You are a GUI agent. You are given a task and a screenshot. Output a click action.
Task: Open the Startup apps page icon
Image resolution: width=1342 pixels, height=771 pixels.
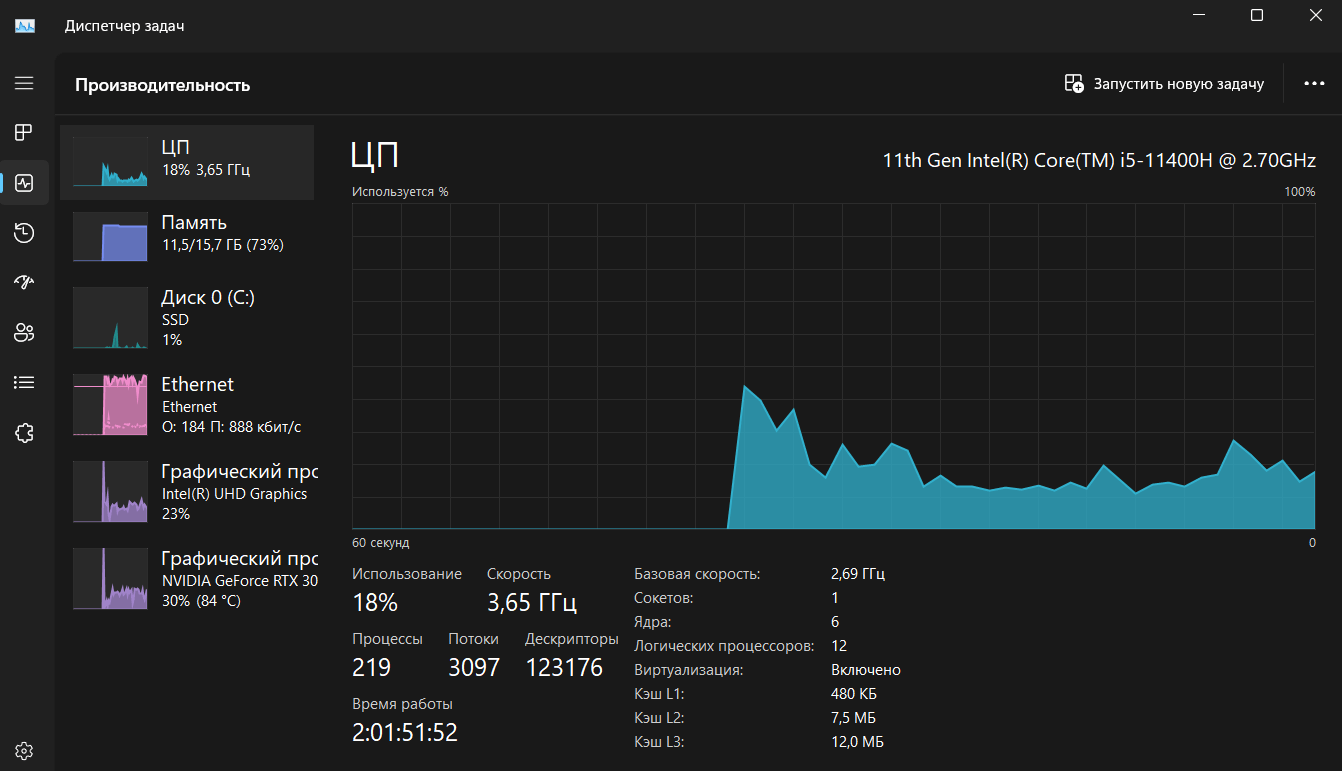click(x=24, y=282)
